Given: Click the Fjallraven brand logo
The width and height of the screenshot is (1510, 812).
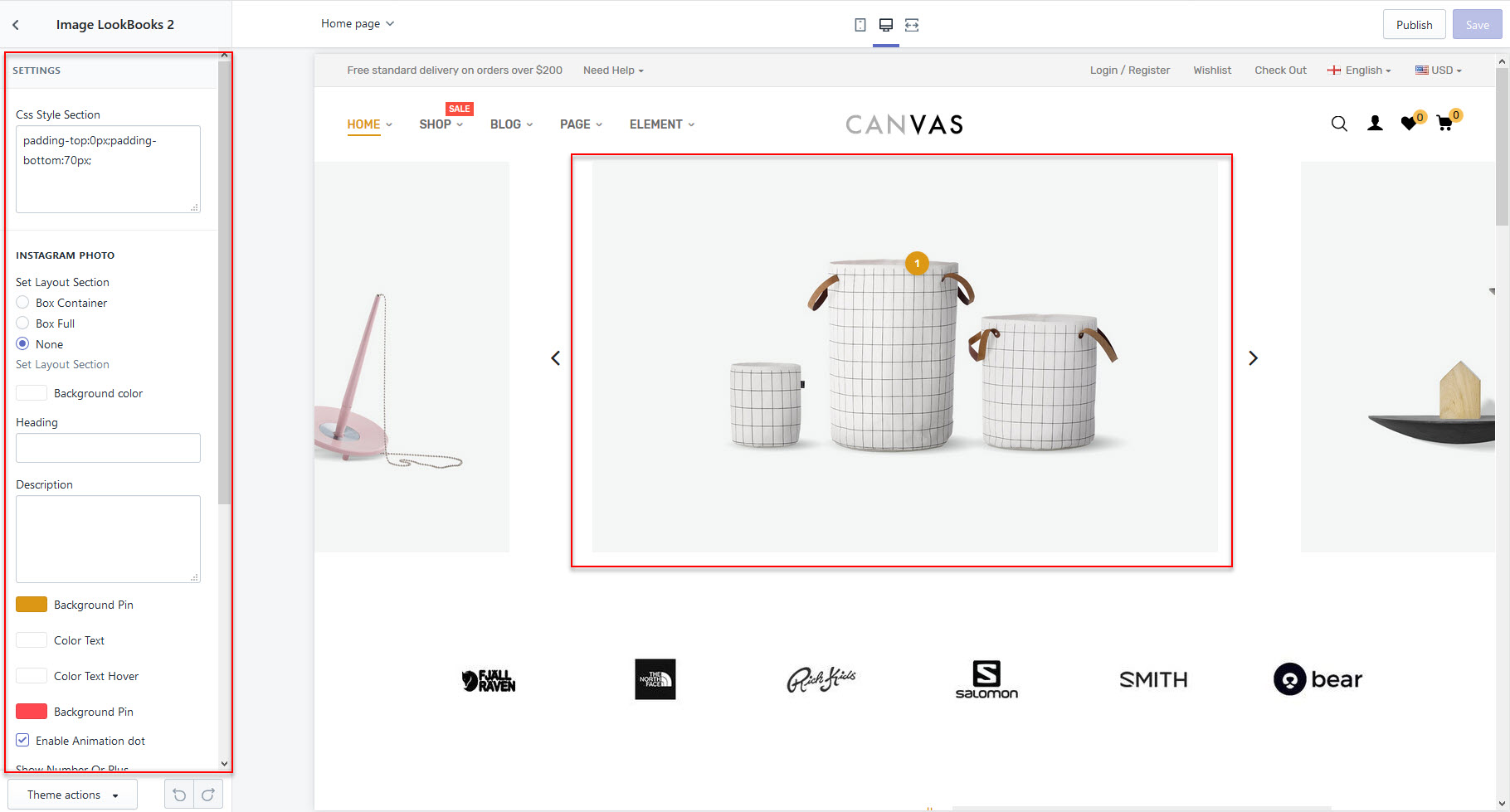Looking at the screenshot, I should (489, 680).
